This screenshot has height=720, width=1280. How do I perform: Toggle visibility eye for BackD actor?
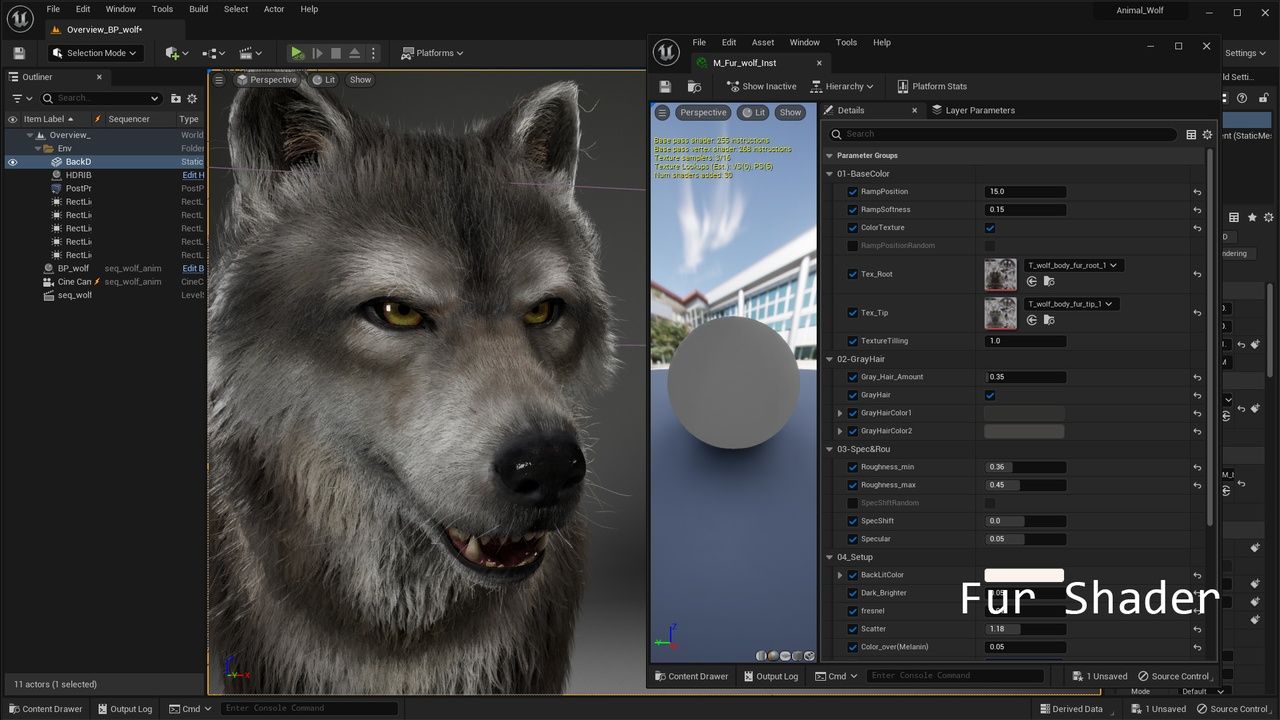(x=12, y=162)
